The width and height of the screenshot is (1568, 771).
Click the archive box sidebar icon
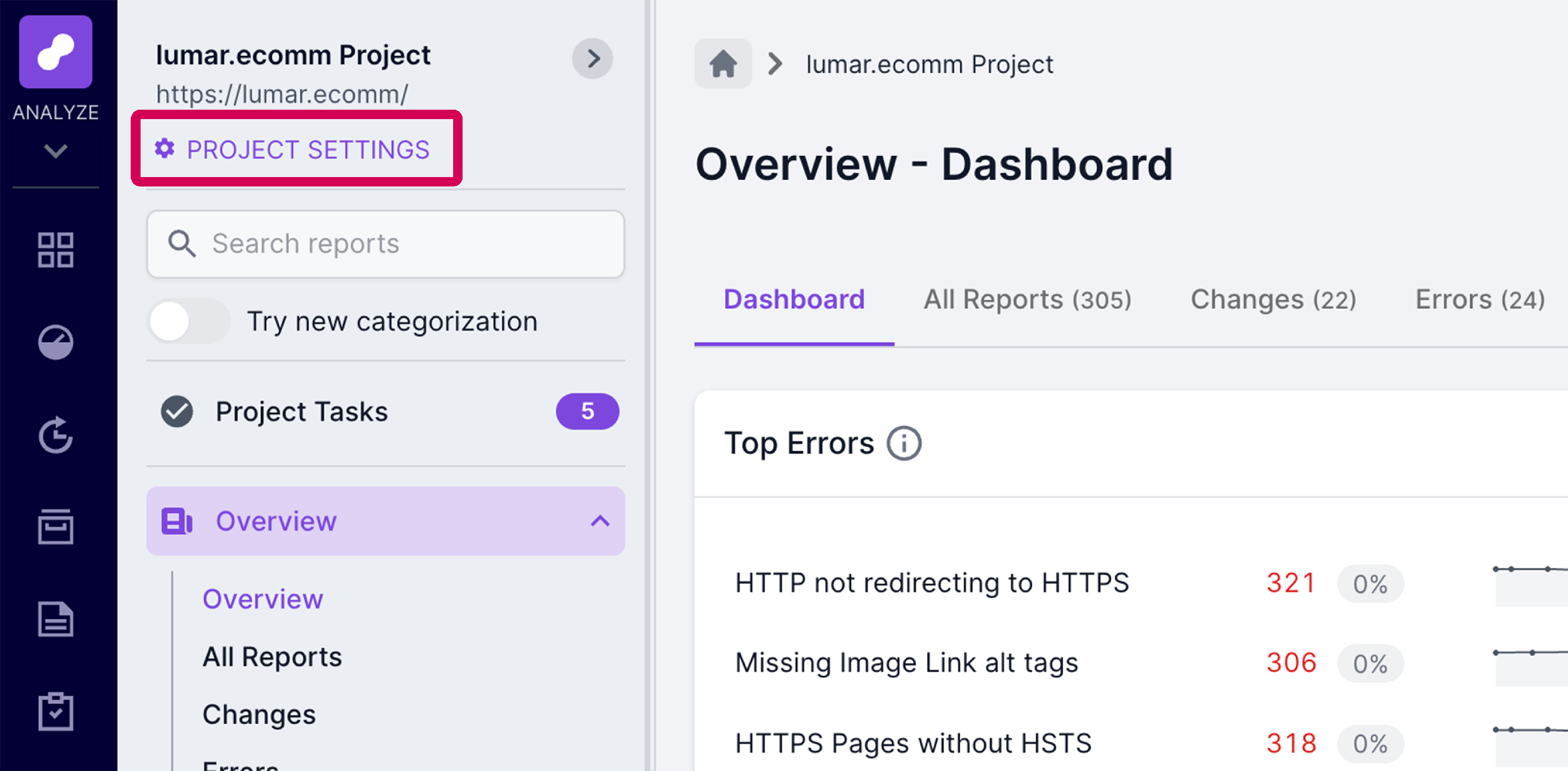tap(55, 527)
